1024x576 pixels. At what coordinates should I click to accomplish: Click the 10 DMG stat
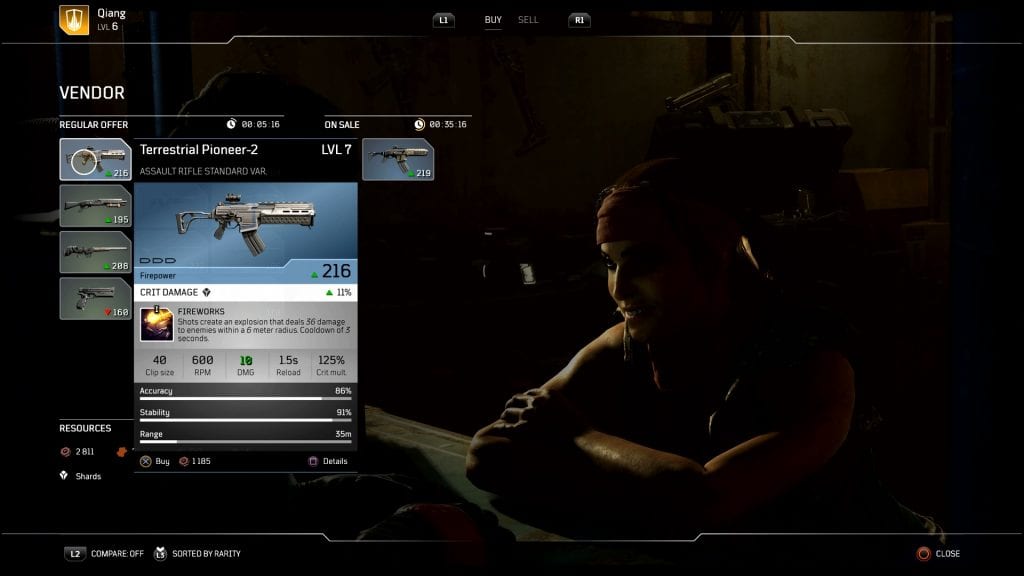246,365
